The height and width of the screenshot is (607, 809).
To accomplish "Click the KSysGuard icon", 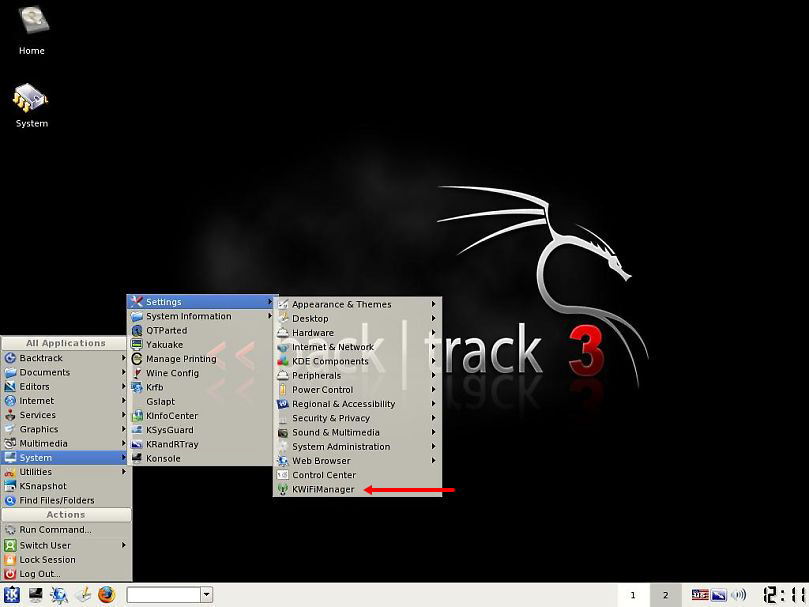I will 137,430.
